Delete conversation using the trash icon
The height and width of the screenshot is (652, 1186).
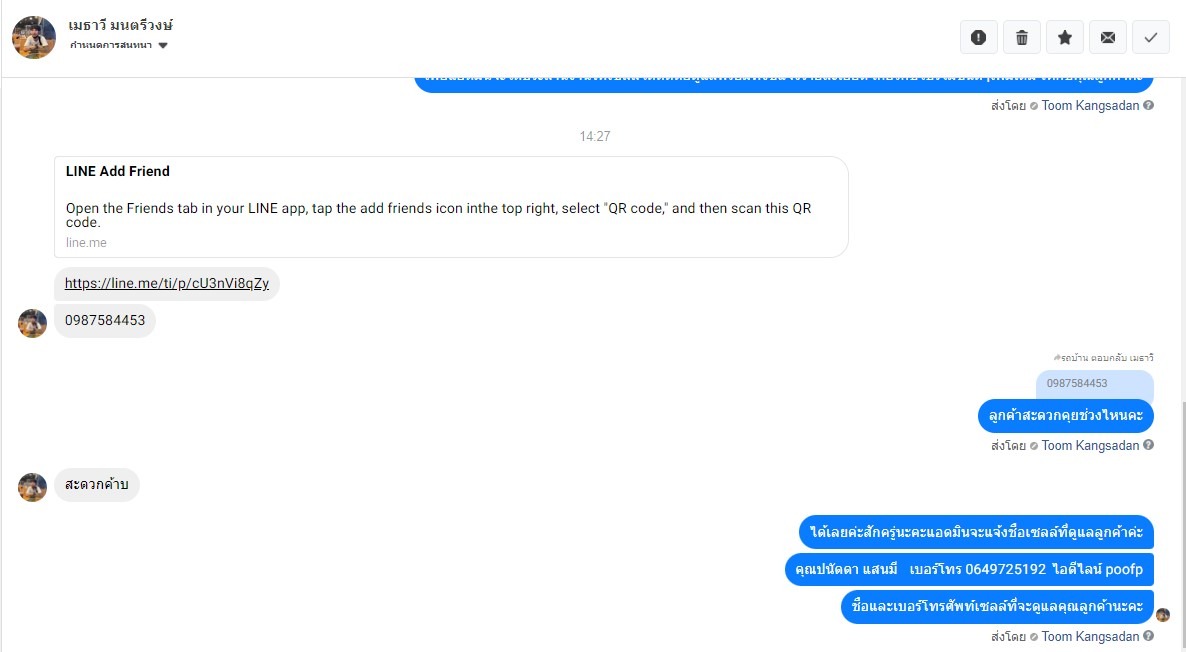[x=1022, y=37]
